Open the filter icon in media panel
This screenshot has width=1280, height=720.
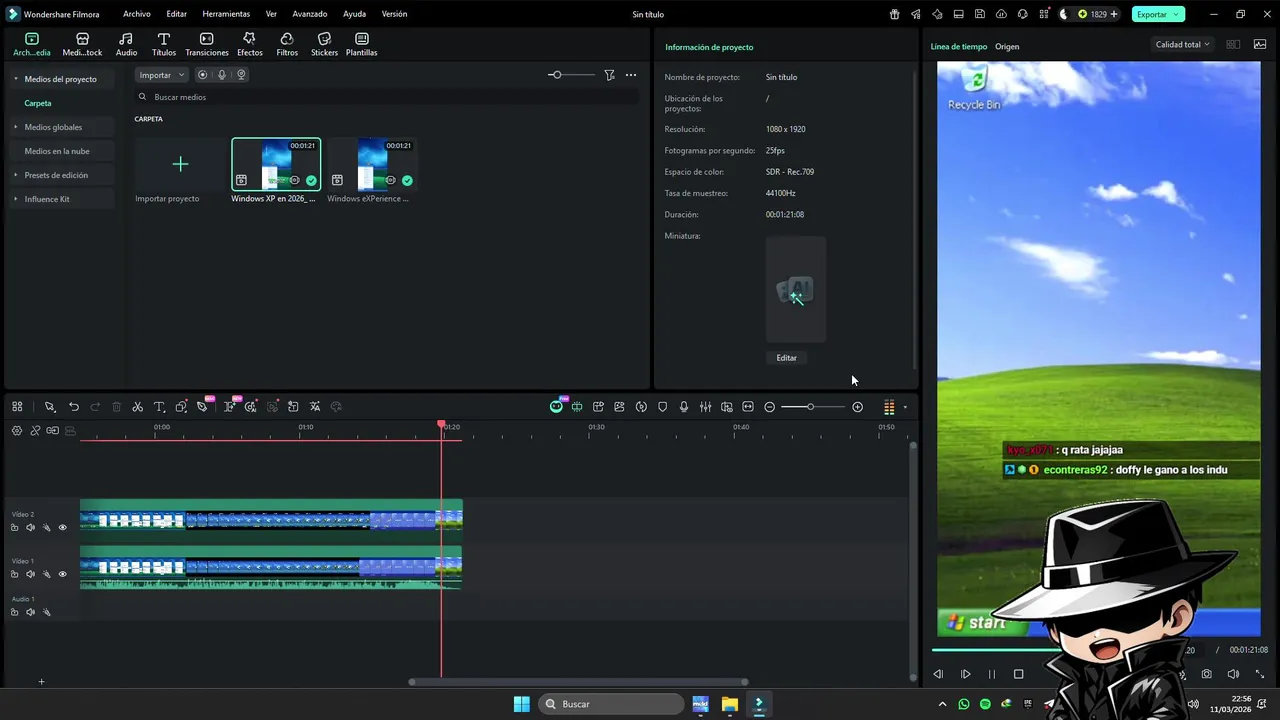[x=609, y=75]
